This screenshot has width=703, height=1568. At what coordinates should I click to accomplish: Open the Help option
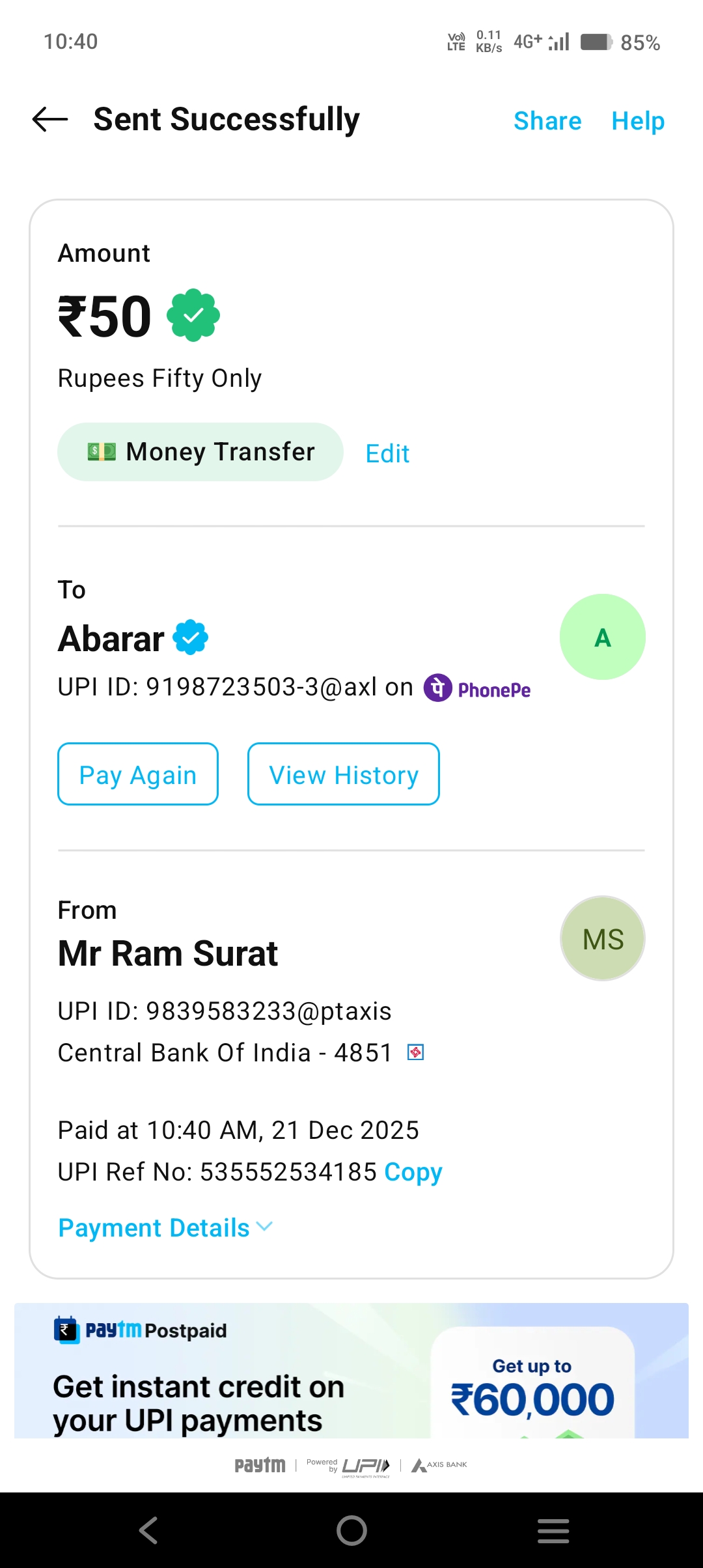pyautogui.click(x=638, y=121)
